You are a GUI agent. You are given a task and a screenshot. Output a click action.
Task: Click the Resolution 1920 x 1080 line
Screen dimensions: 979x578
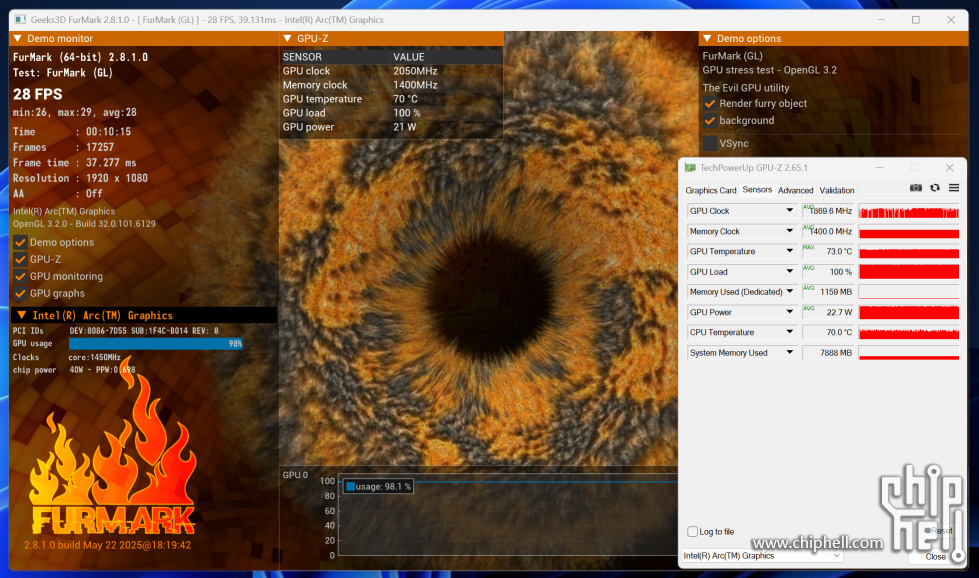(81, 178)
